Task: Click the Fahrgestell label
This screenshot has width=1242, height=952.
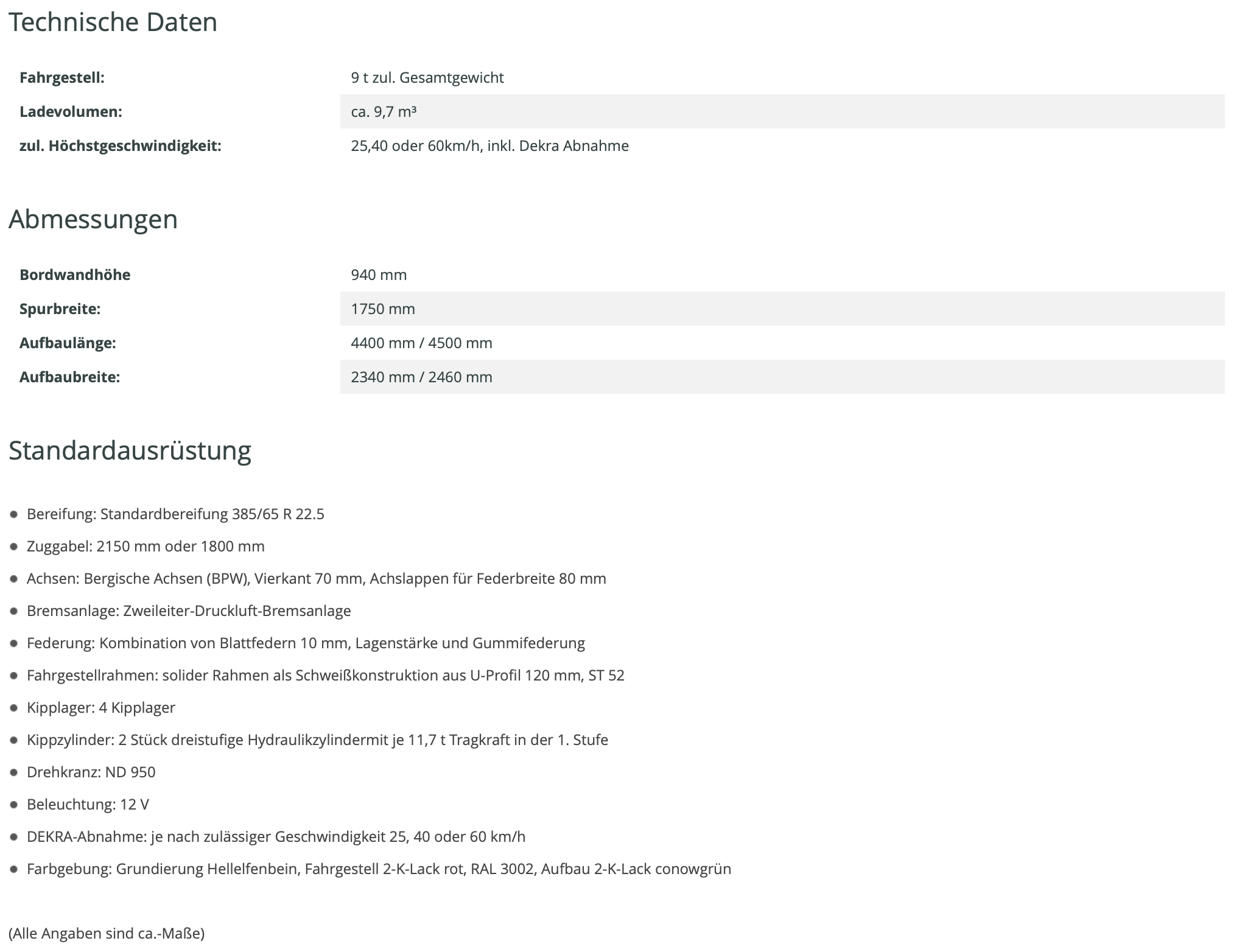Action: point(62,78)
